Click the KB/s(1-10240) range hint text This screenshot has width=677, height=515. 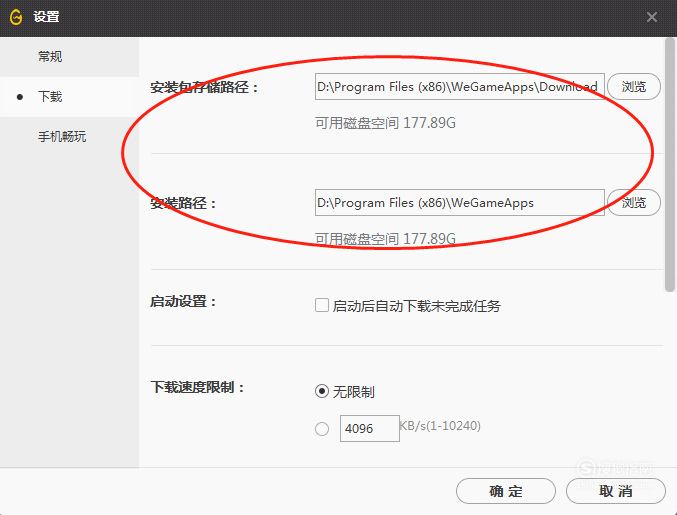[x=440, y=426]
